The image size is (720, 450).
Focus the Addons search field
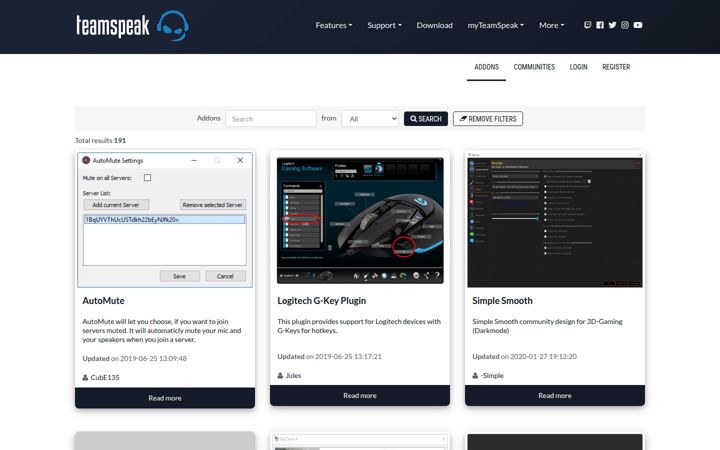(x=271, y=118)
